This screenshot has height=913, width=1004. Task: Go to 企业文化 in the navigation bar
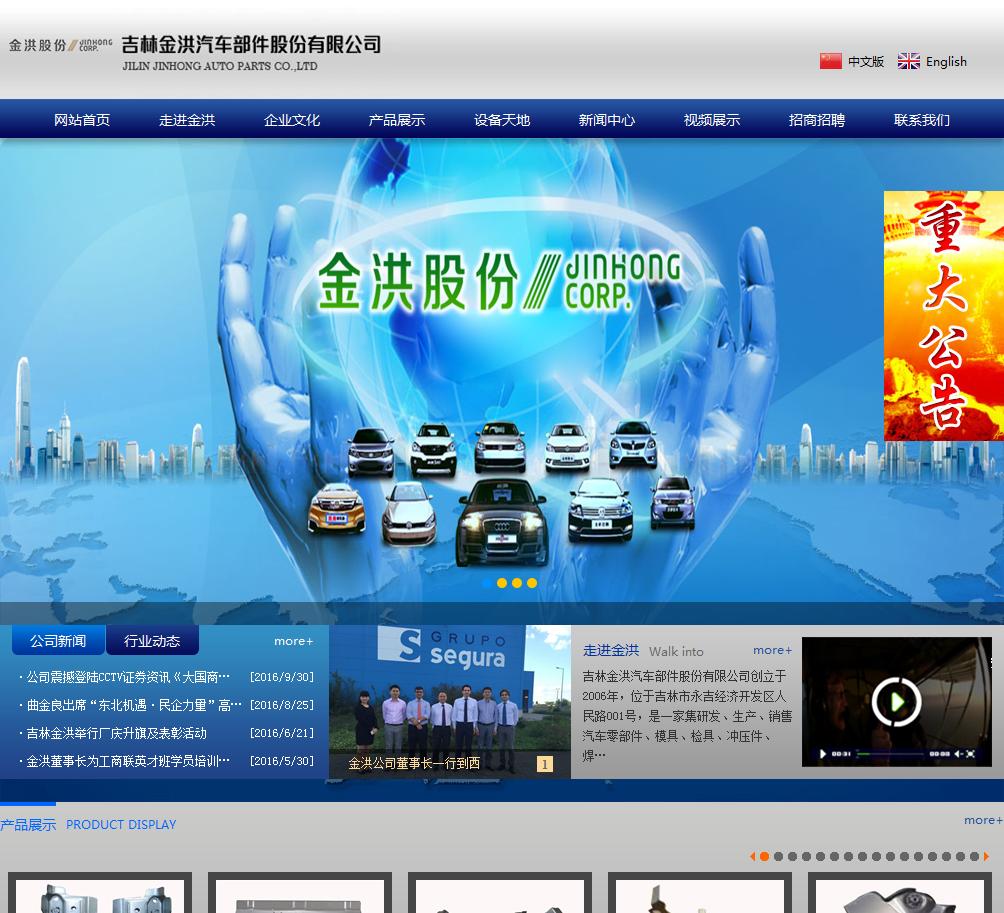(x=292, y=120)
